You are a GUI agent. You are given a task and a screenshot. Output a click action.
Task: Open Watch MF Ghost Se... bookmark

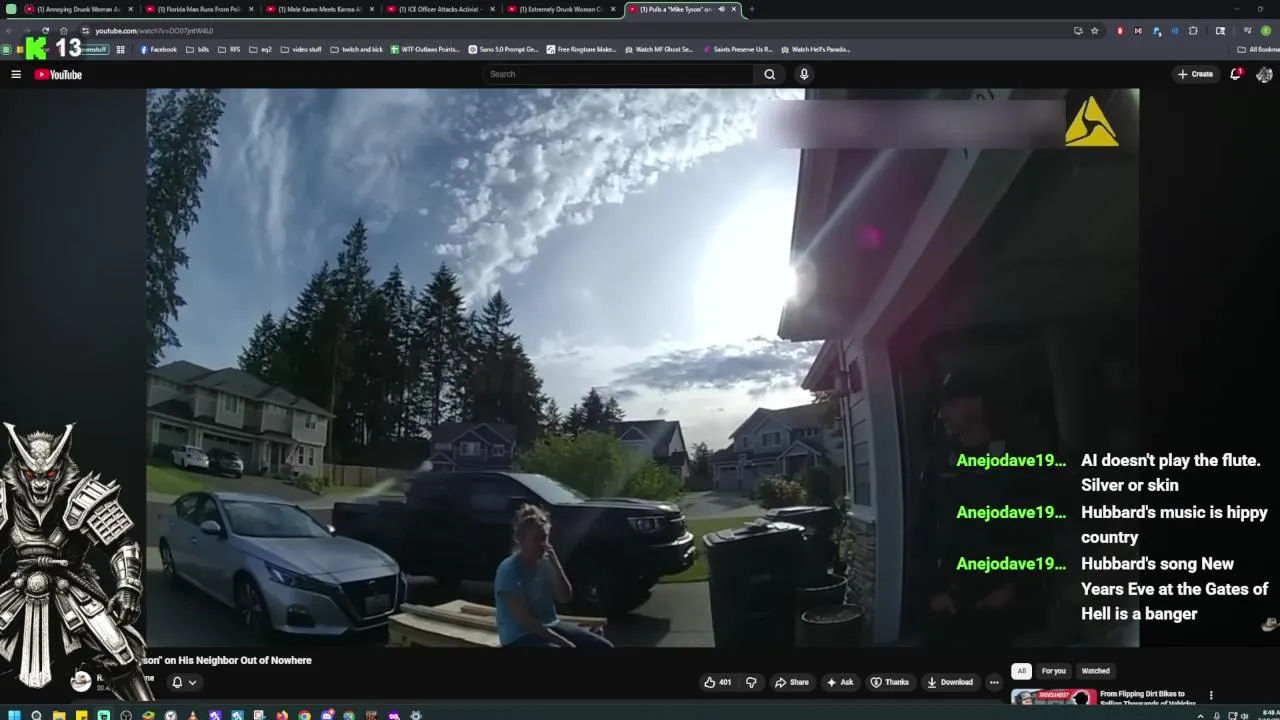pos(659,49)
